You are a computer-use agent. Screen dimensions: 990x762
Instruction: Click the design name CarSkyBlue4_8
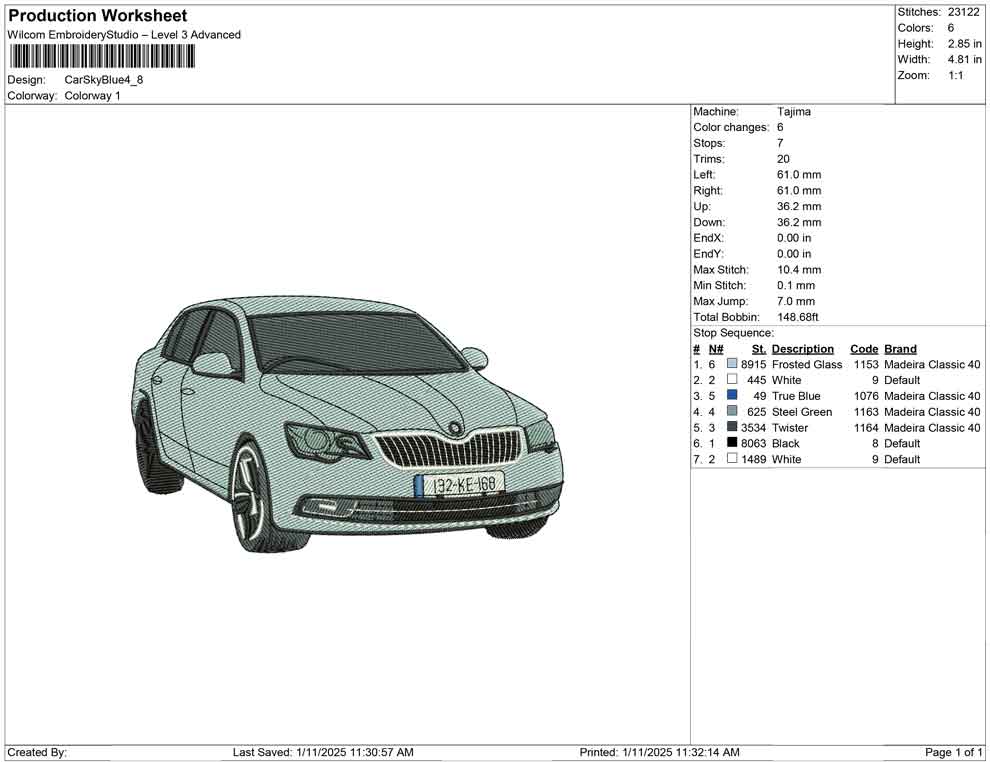click(104, 80)
